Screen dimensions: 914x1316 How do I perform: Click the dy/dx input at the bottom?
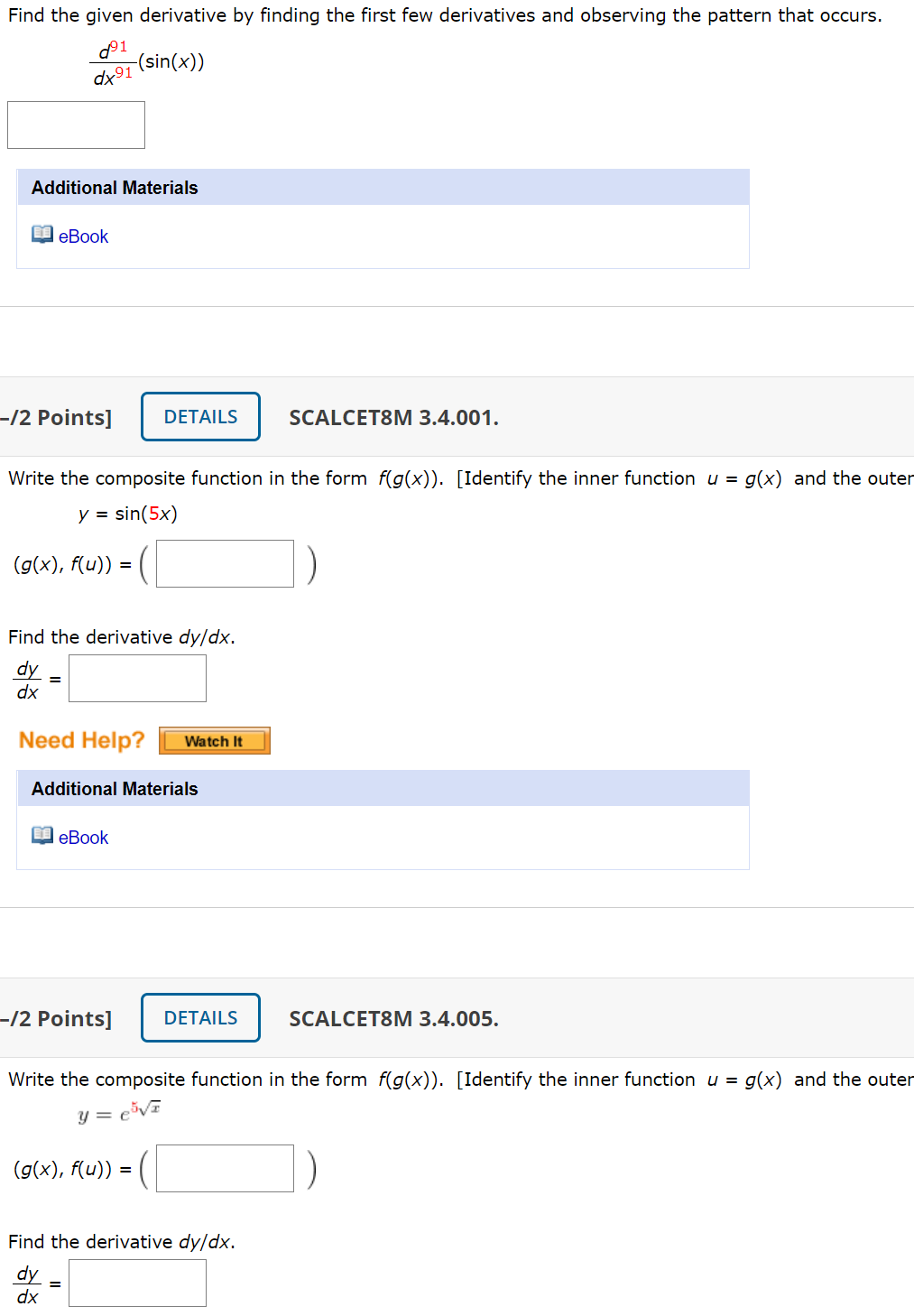[x=137, y=1282]
